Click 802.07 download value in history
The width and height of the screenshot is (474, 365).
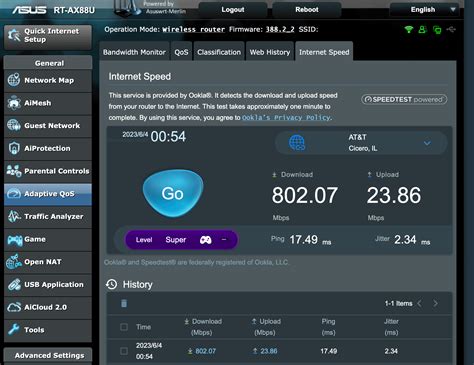205,351
